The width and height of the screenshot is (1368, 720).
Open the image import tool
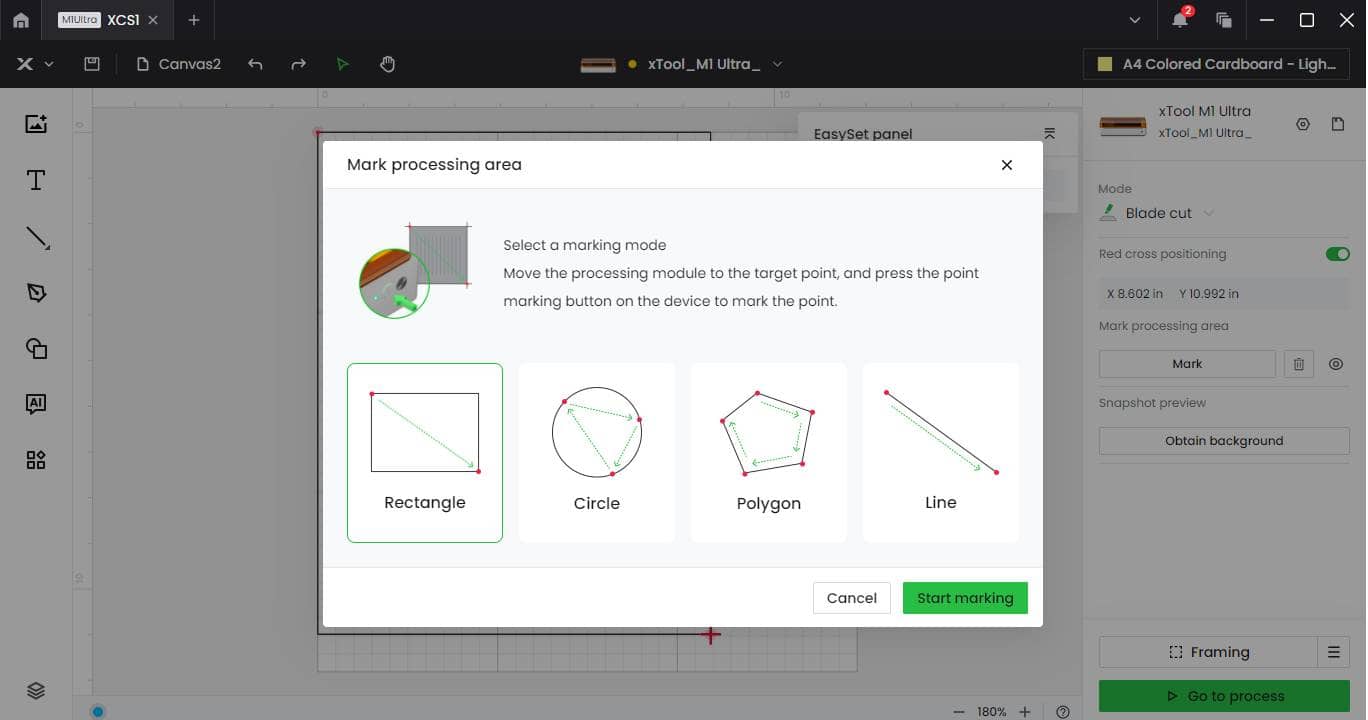coord(36,123)
